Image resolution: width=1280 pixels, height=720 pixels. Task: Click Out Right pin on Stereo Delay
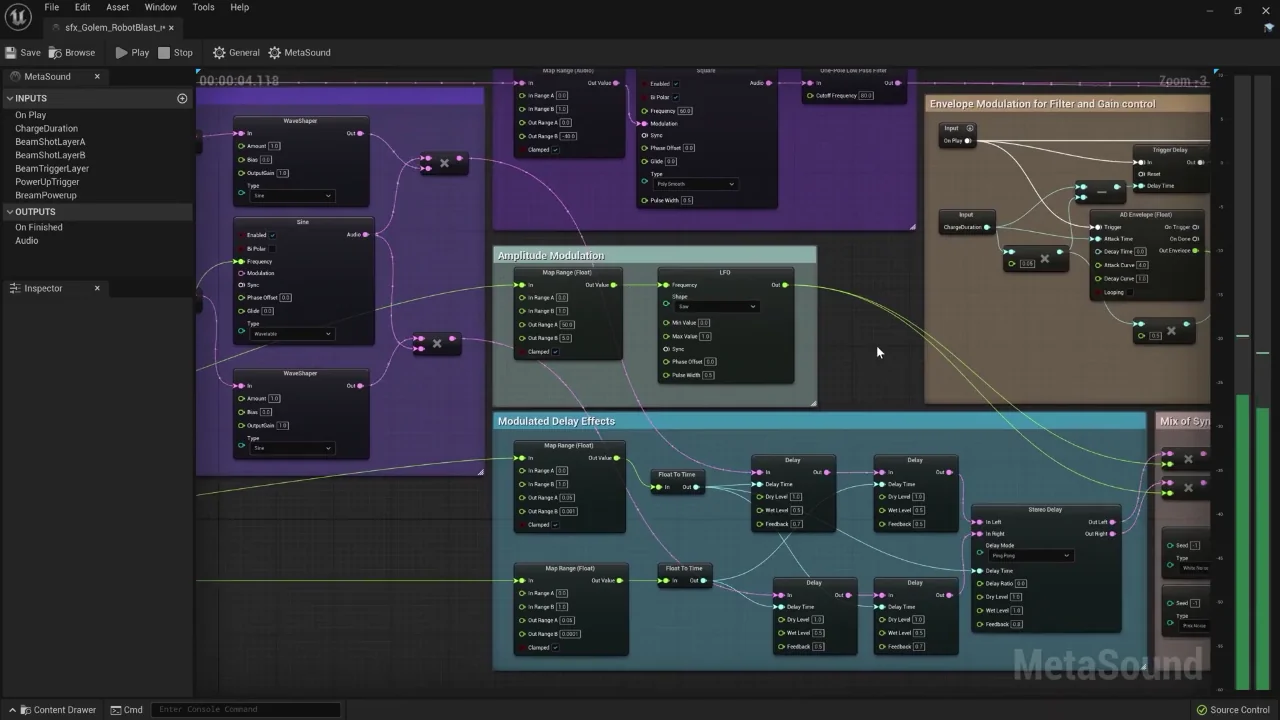point(1112,534)
